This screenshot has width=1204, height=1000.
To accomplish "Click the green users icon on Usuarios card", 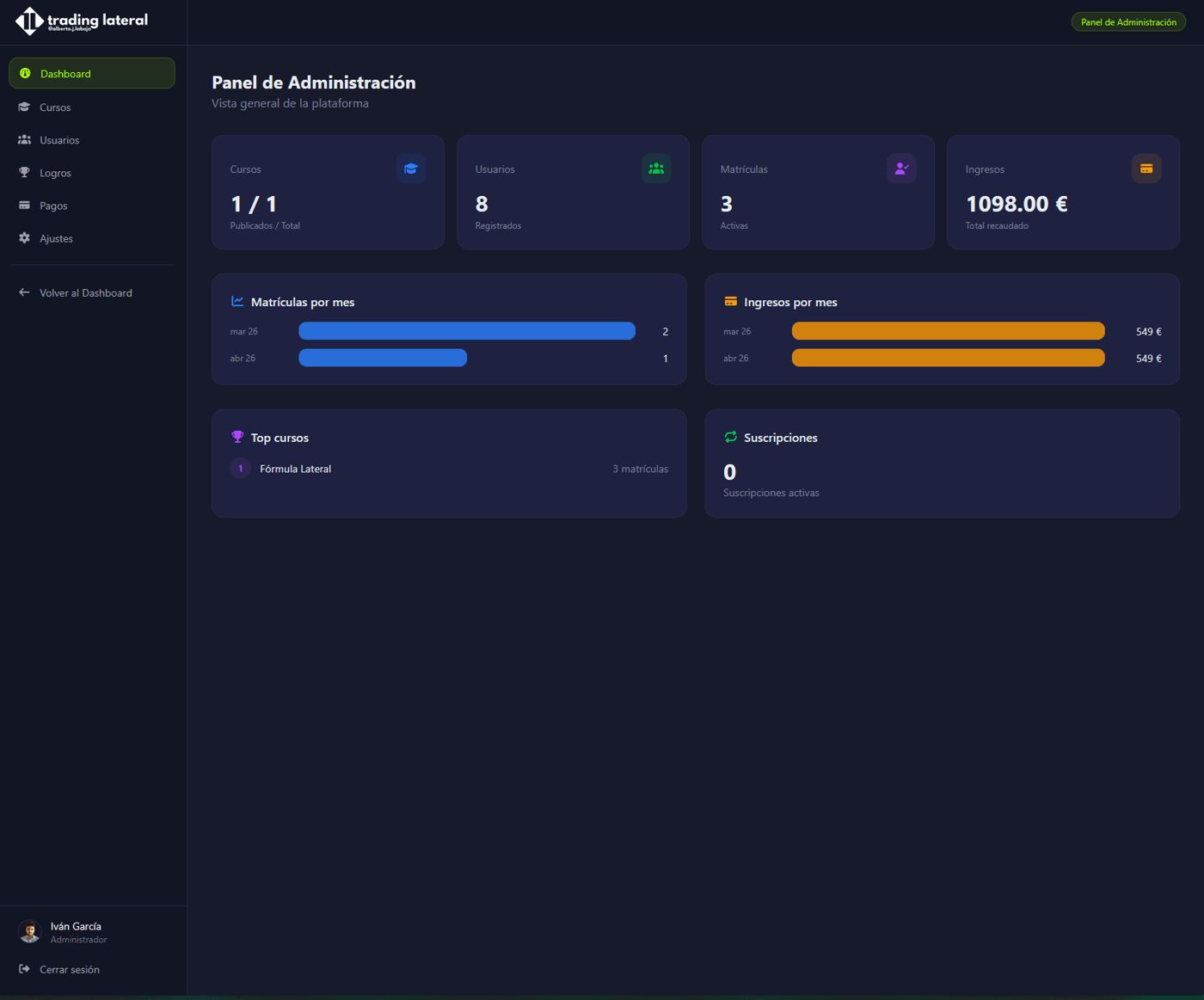I will coord(656,169).
